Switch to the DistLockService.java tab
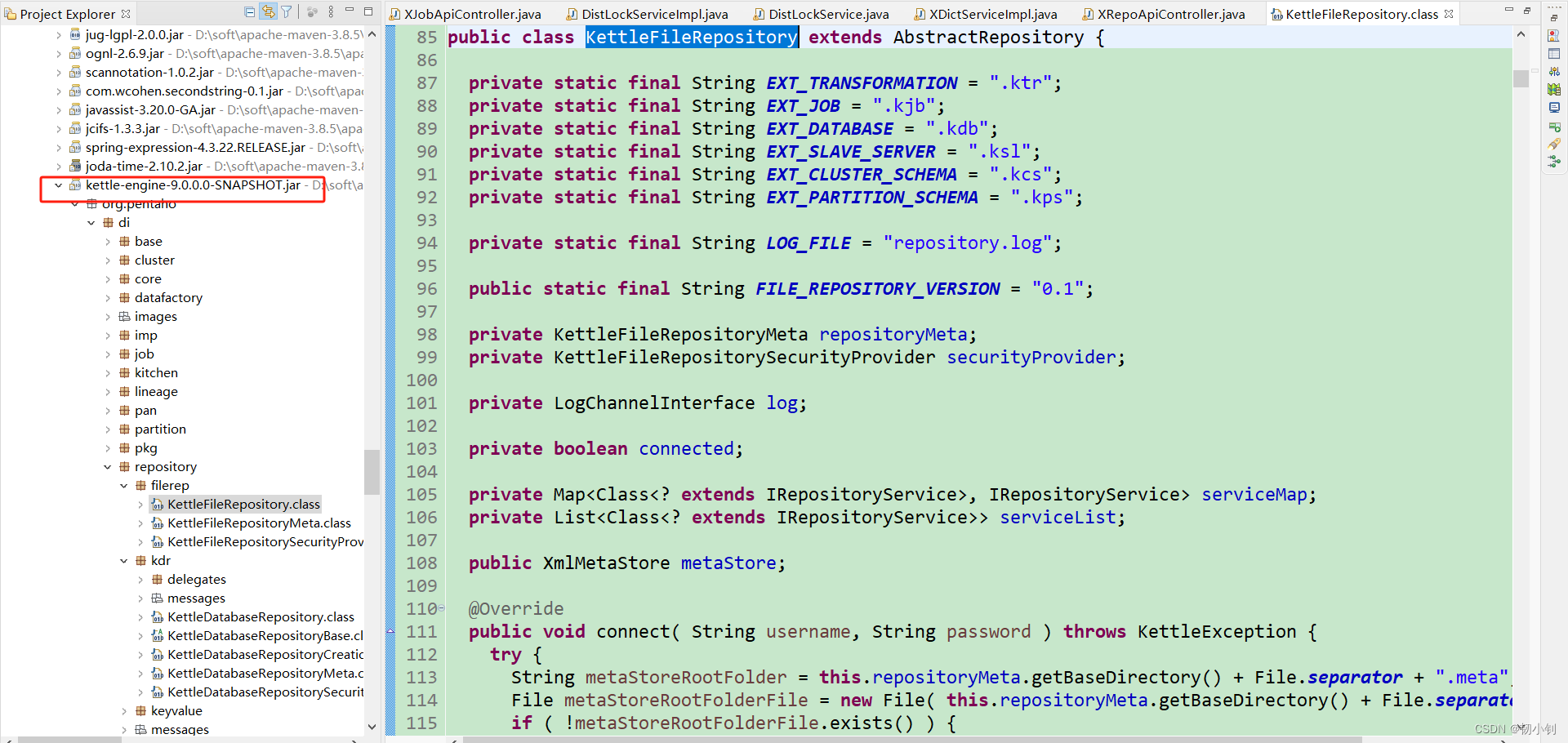1568x743 pixels. (x=822, y=14)
